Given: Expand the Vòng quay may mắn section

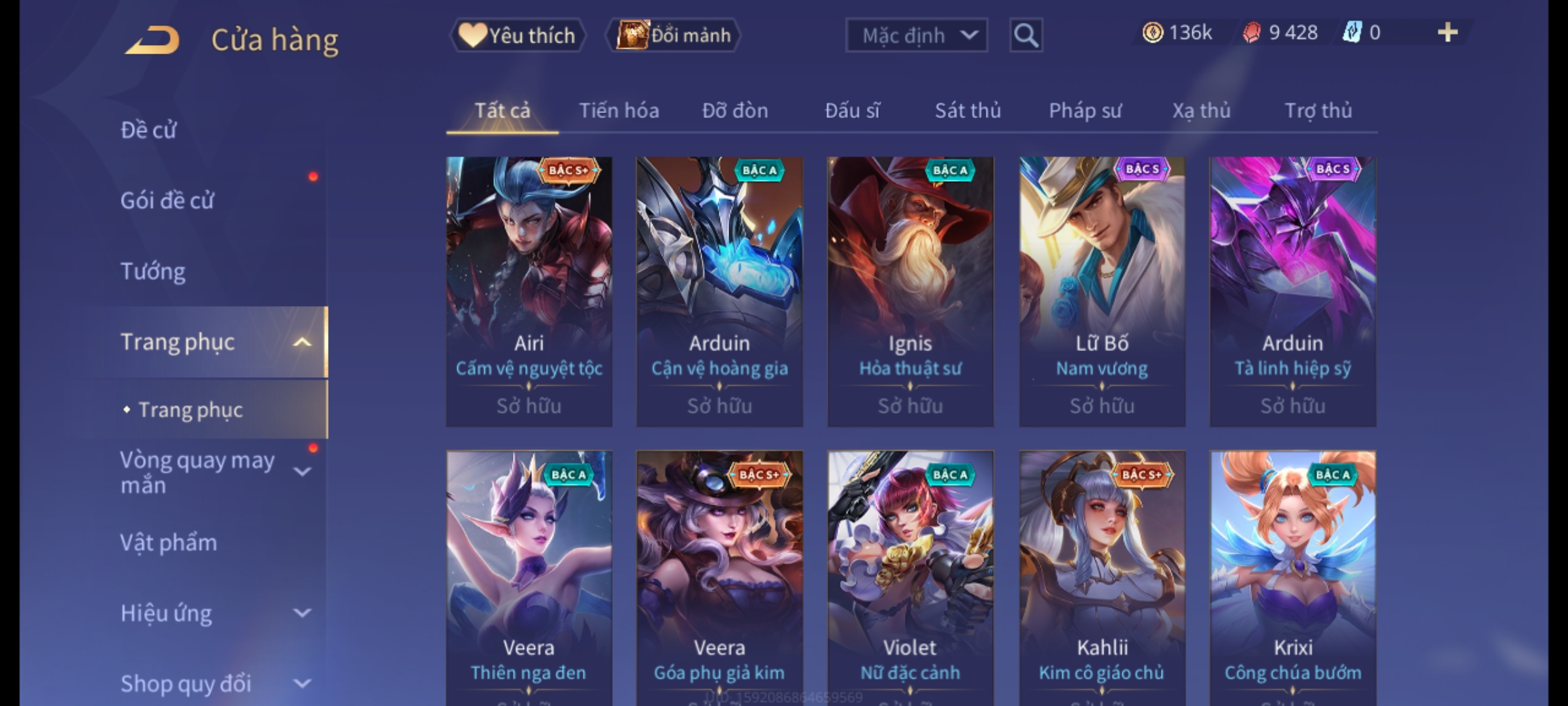Looking at the screenshot, I should pos(302,471).
